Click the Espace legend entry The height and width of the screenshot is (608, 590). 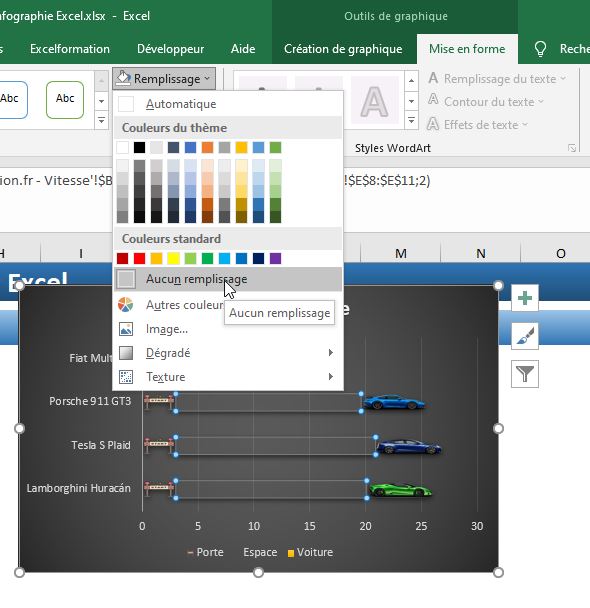pyautogui.click(x=260, y=552)
